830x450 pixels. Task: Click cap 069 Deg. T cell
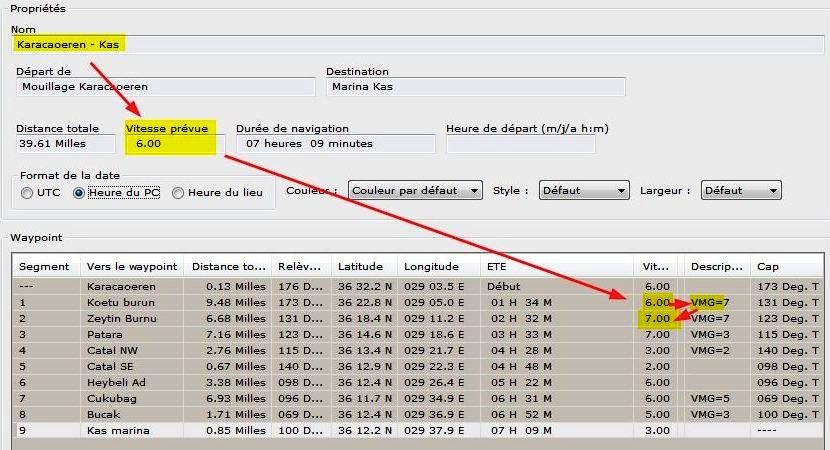788,398
